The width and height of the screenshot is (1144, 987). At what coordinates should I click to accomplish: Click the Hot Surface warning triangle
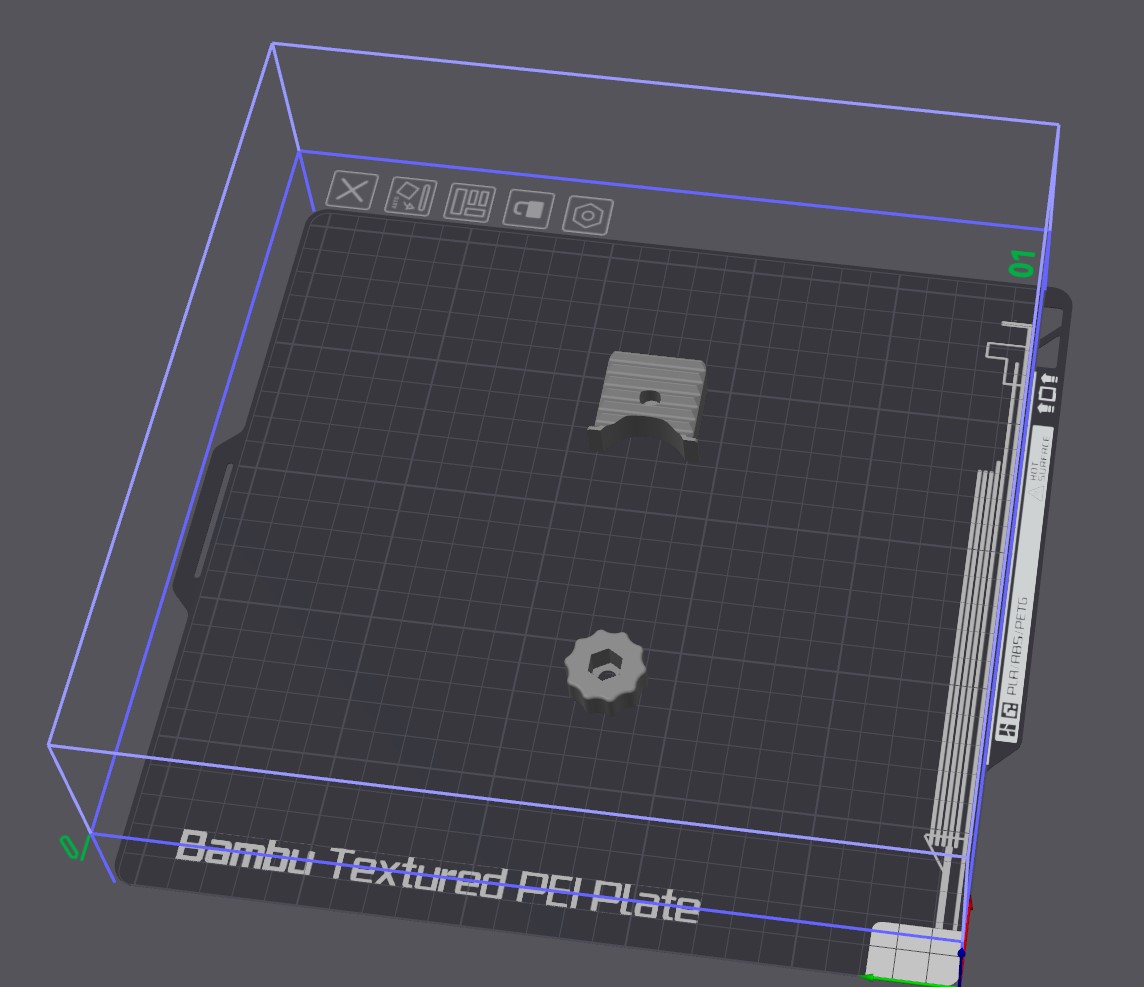[x=1040, y=490]
